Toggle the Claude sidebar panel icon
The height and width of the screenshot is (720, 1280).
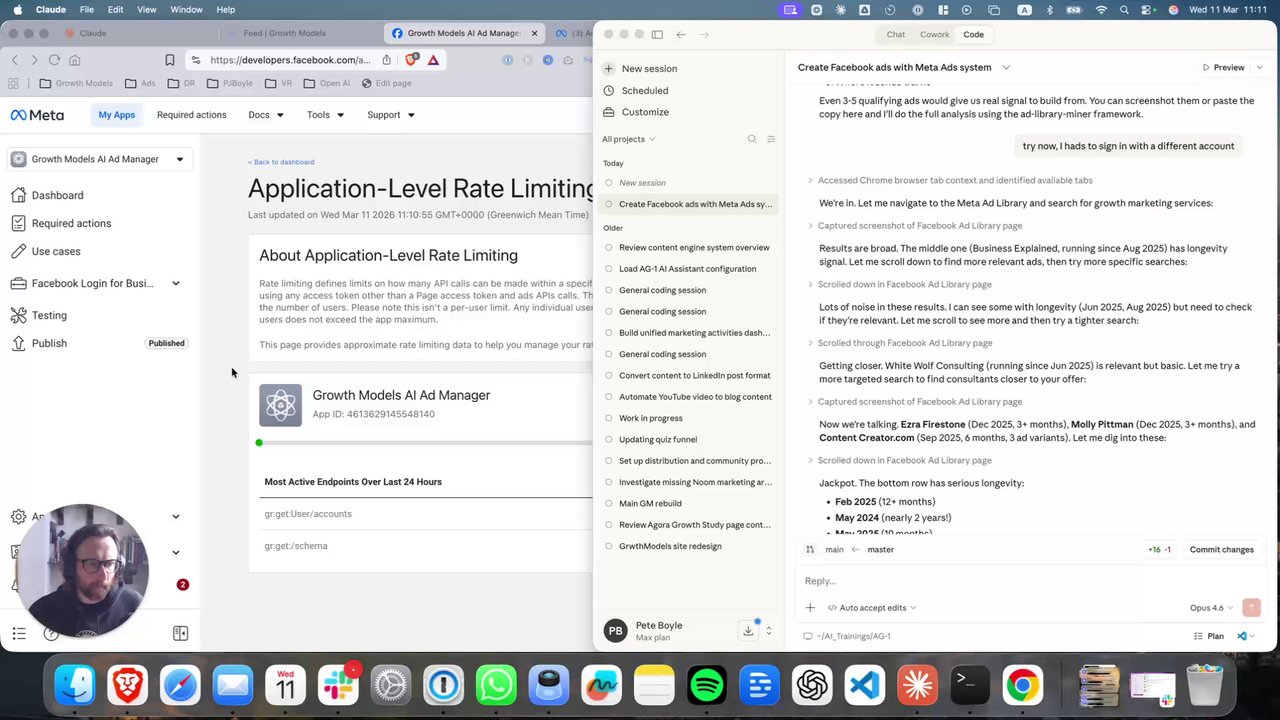point(657,34)
